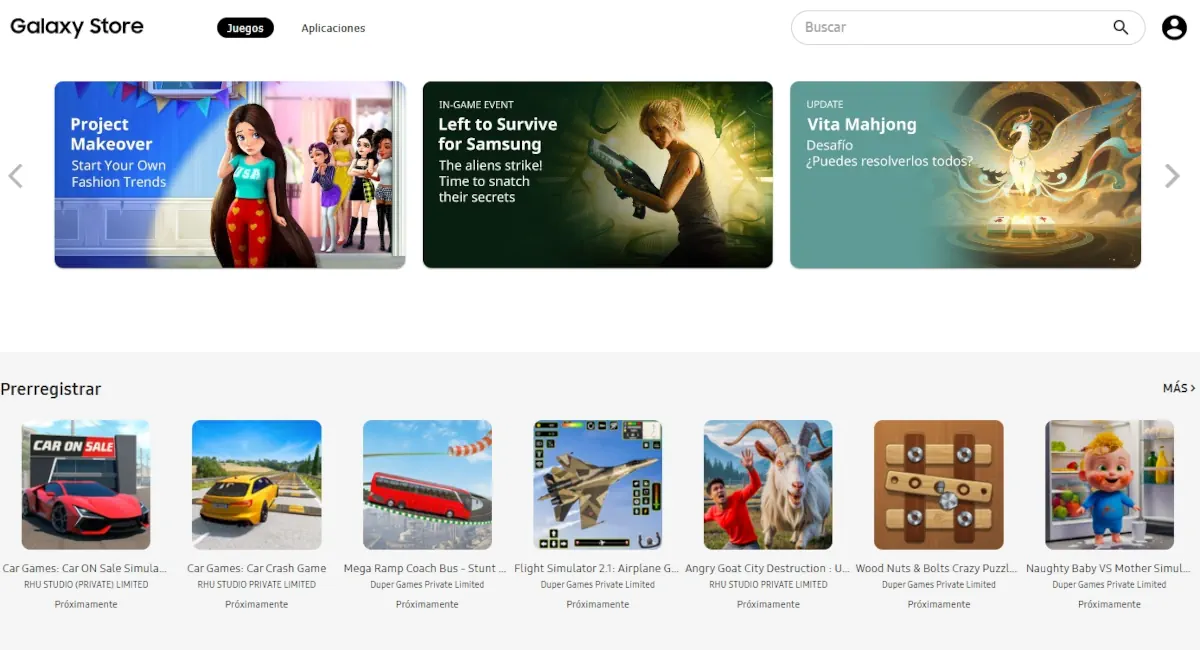1200x650 pixels.
Task: Type in the Buscar search field
Action: point(950,27)
